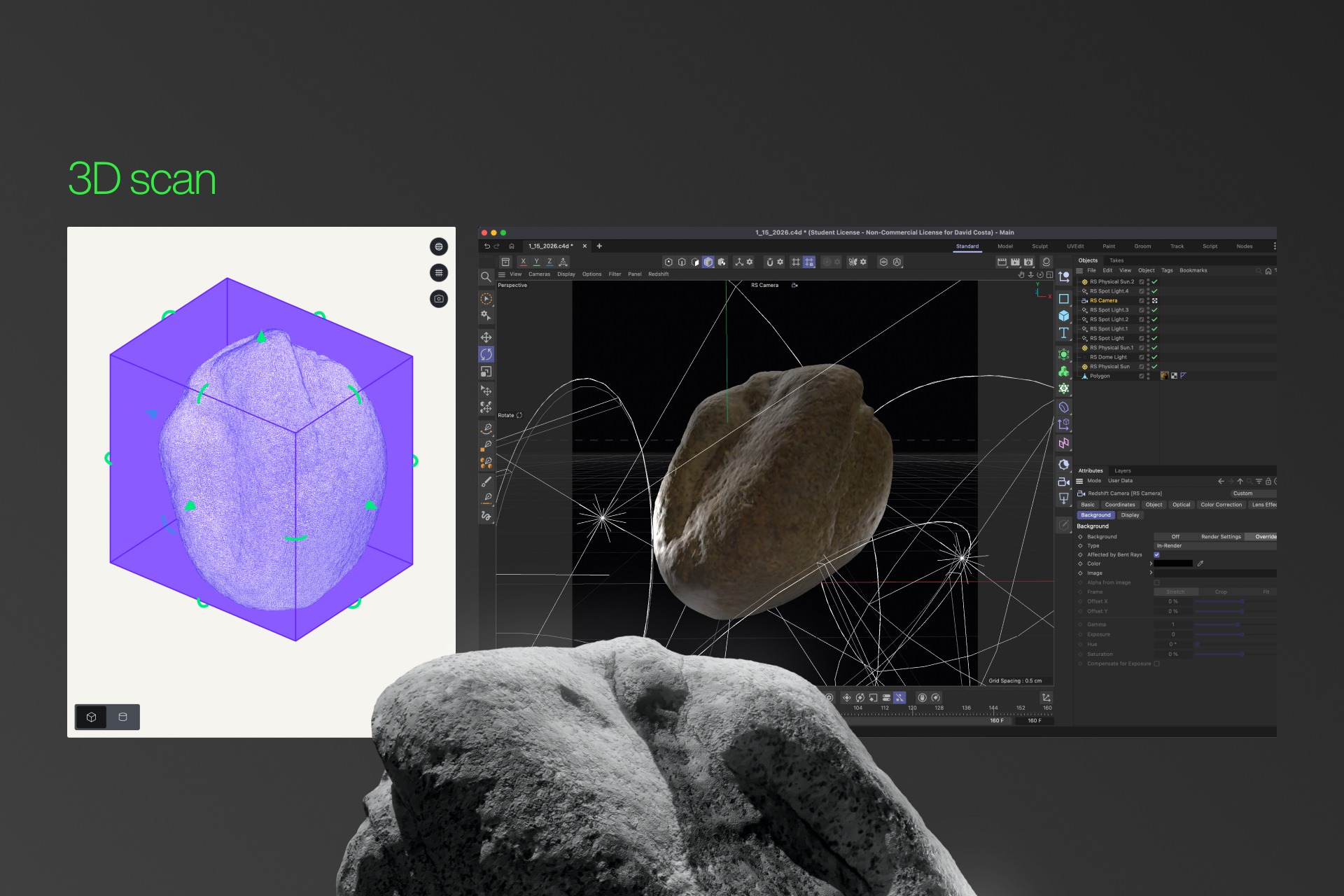Go back in Attributes manager history

pos(1221,482)
